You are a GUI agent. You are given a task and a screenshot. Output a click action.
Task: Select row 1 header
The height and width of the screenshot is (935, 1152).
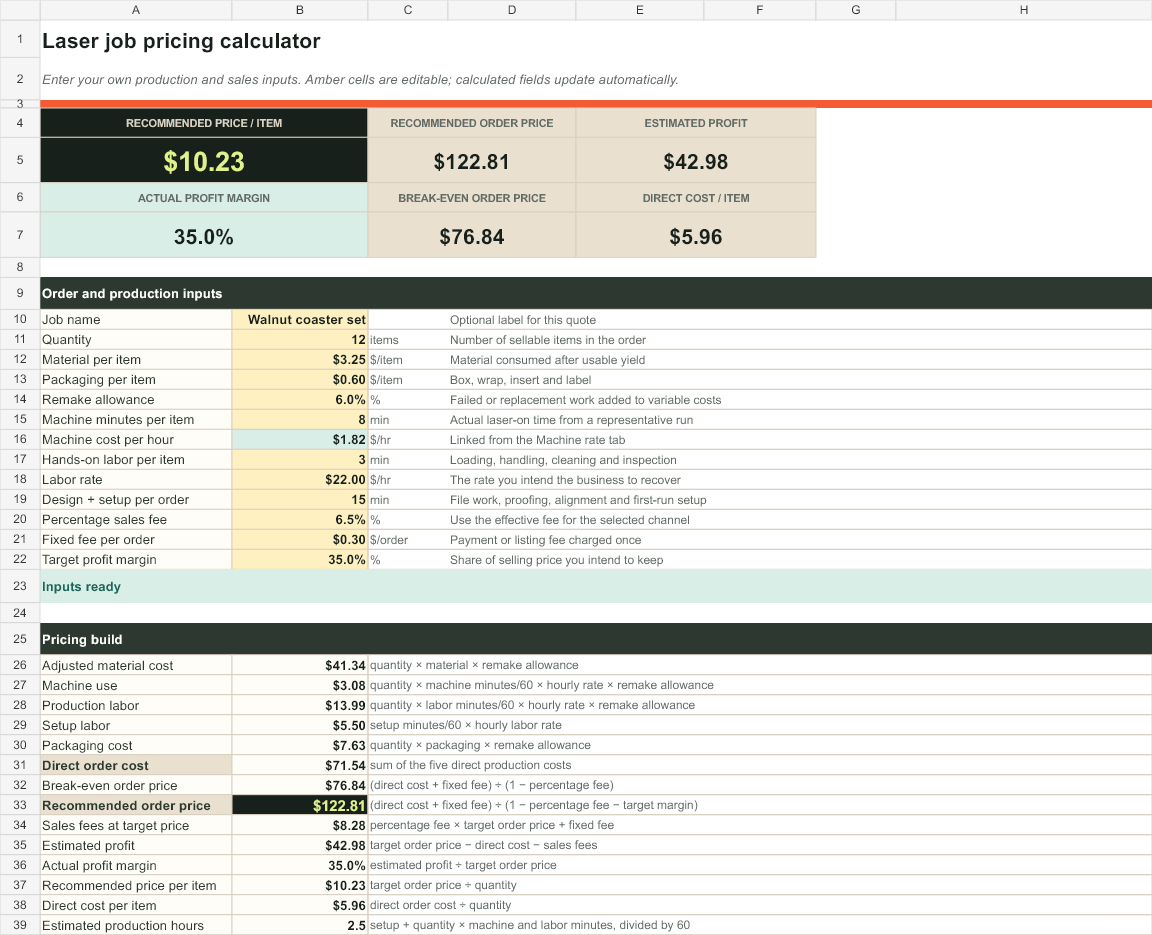tap(20, 39)
